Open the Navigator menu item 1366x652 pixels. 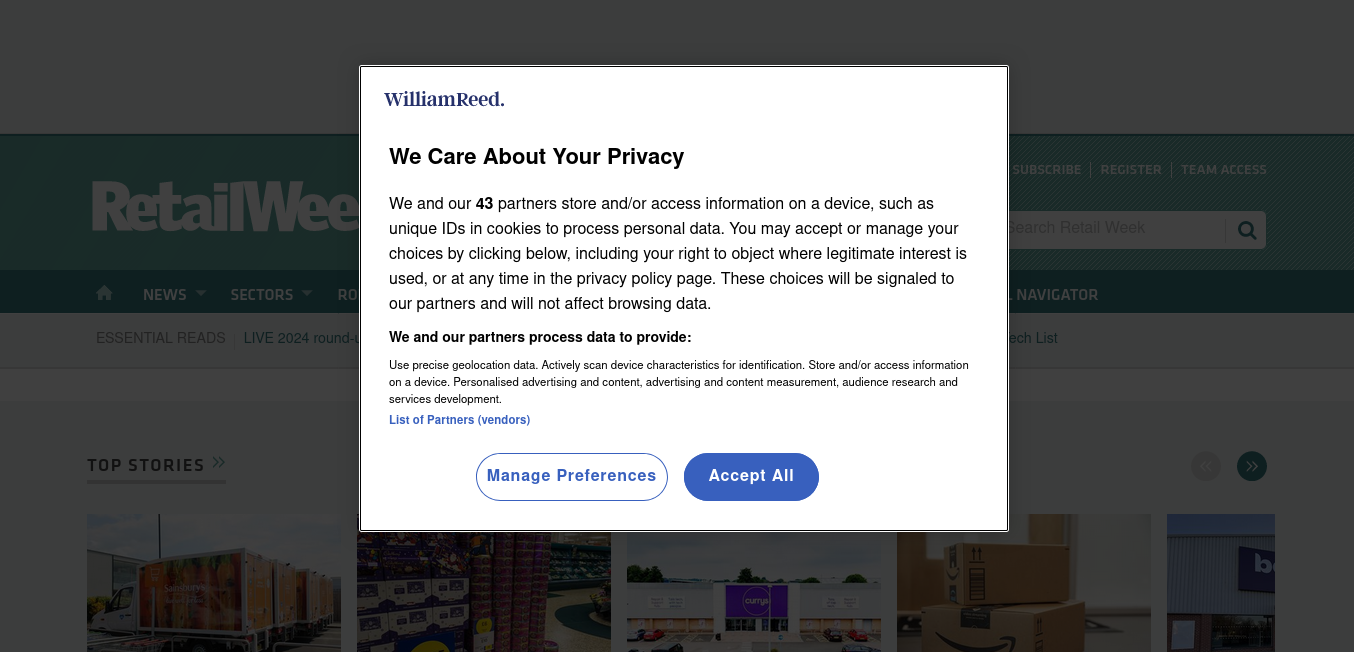1057,294
